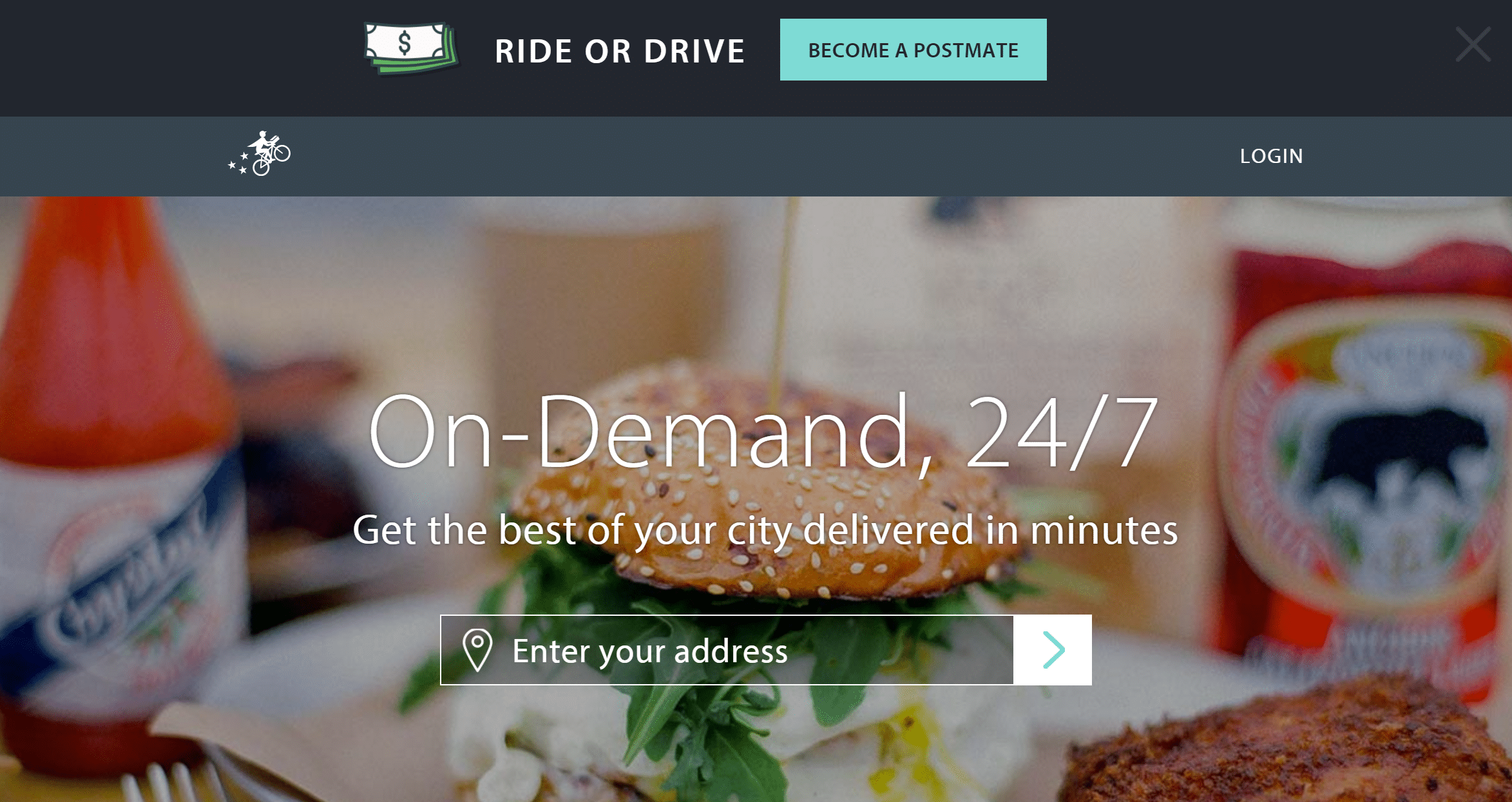Click the dollar sign on the cash icon
The height and width of the screenshot is (802, 1512).
click(405, 44)
